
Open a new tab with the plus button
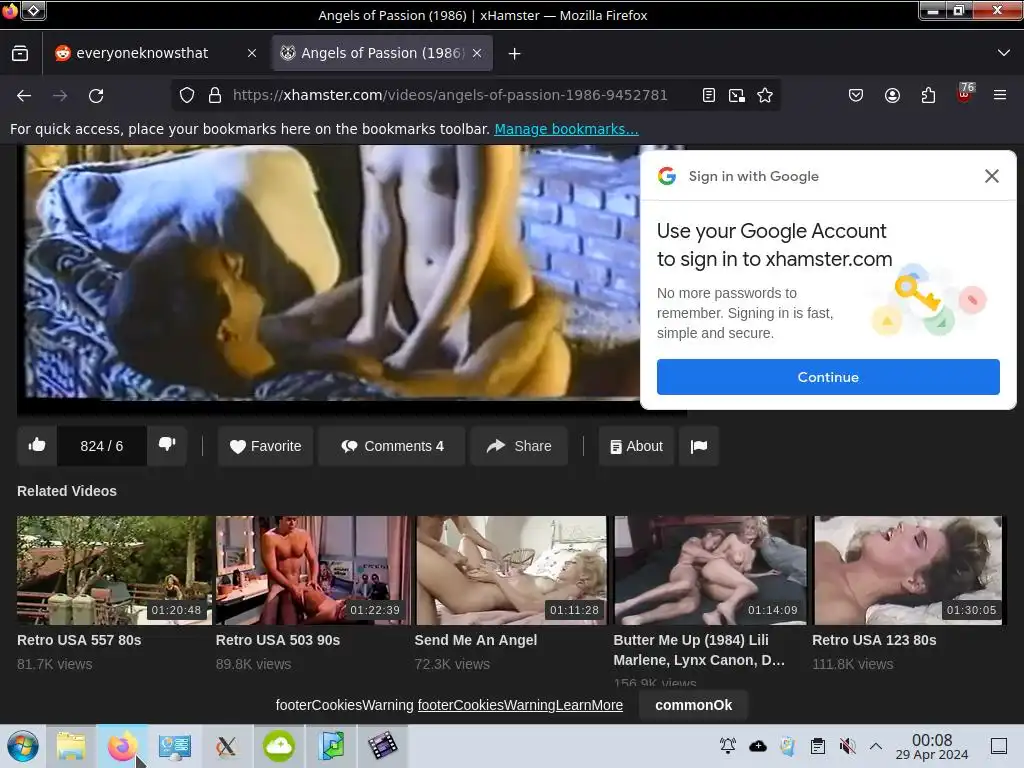coord(515,54)
